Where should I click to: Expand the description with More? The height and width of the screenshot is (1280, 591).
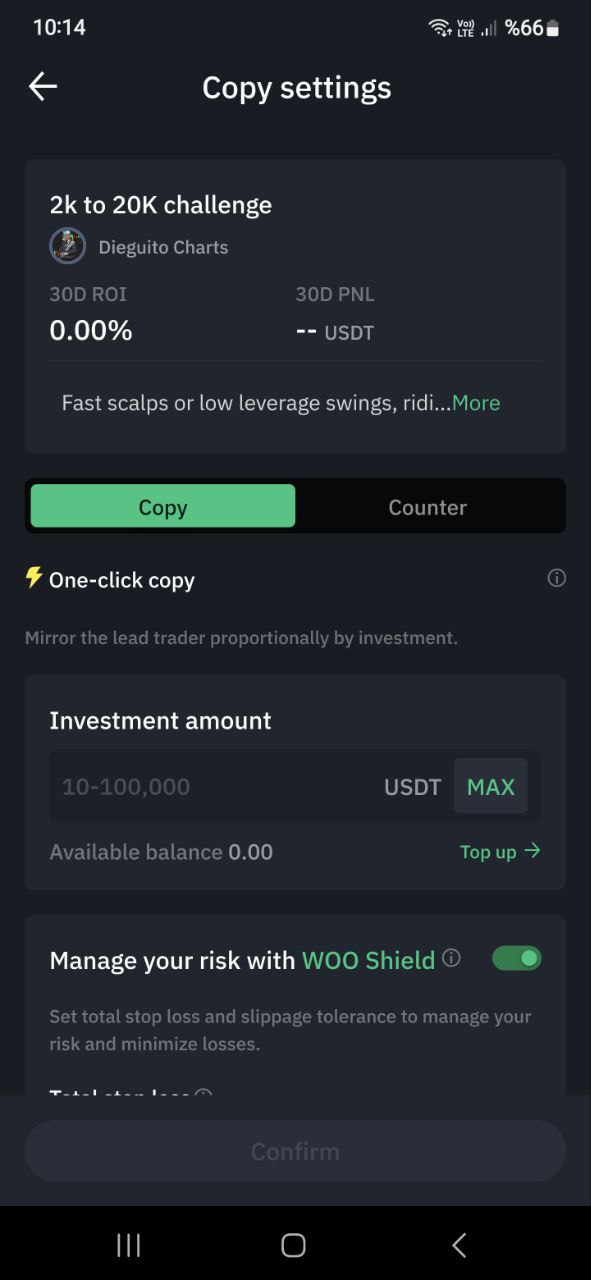coord(476,403)
